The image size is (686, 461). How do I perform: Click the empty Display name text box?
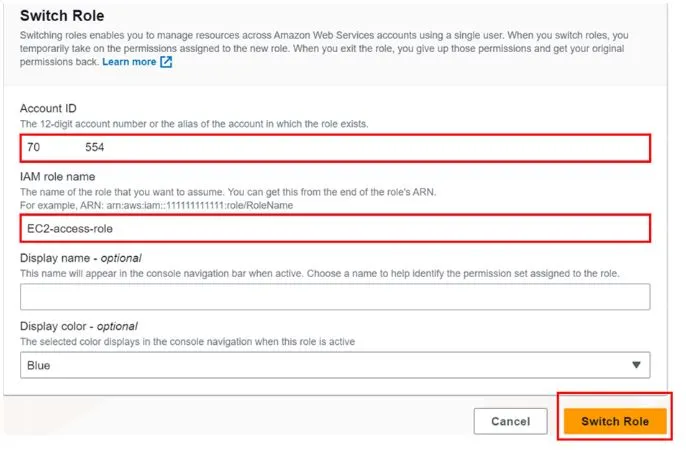coord(335,297)
